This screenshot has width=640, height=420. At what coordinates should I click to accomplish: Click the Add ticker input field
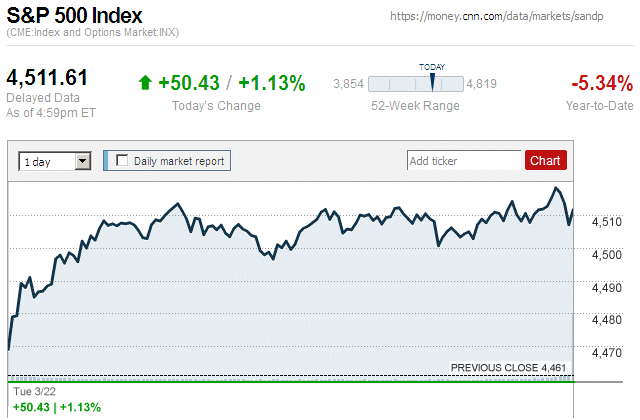pyautogui.click(x=464, y=160)
